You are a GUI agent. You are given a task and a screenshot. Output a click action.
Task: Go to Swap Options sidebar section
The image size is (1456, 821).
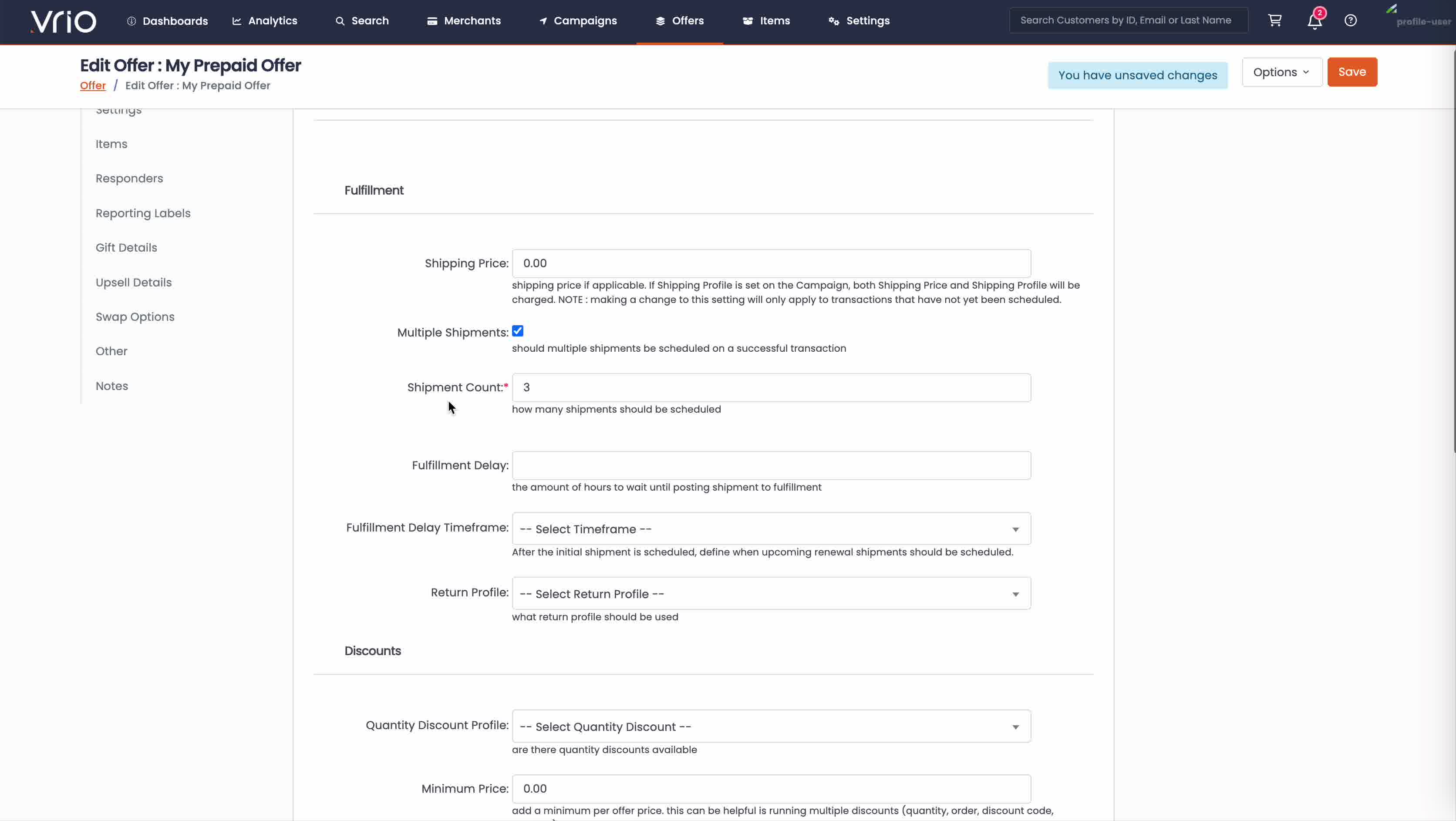click(135, 317)
